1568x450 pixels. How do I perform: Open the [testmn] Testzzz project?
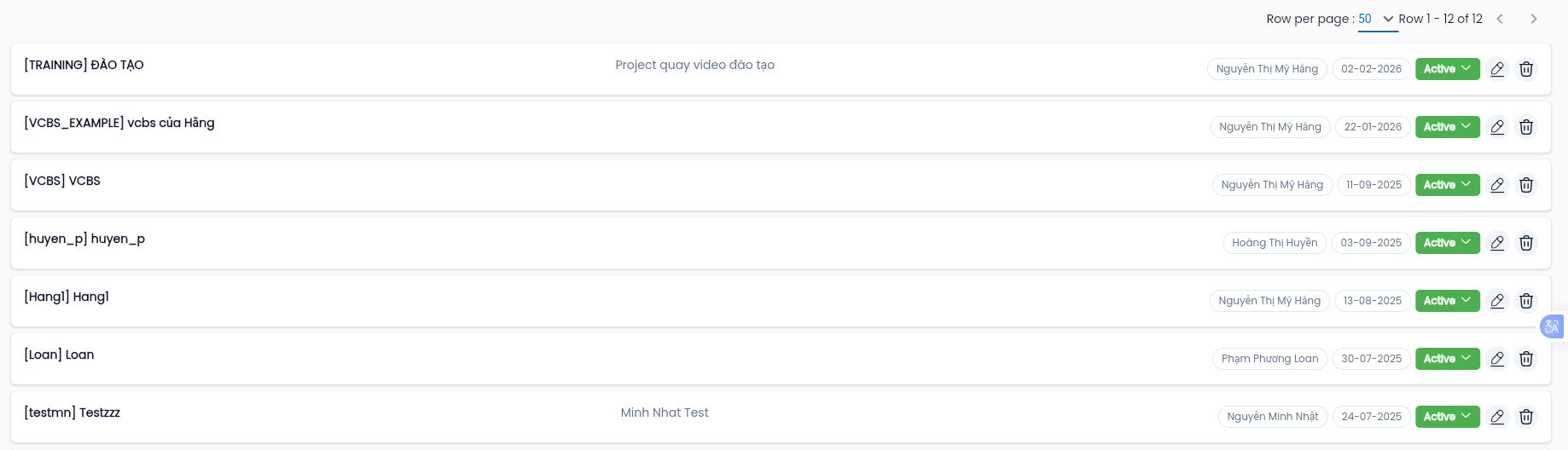[x=73, y=412]
